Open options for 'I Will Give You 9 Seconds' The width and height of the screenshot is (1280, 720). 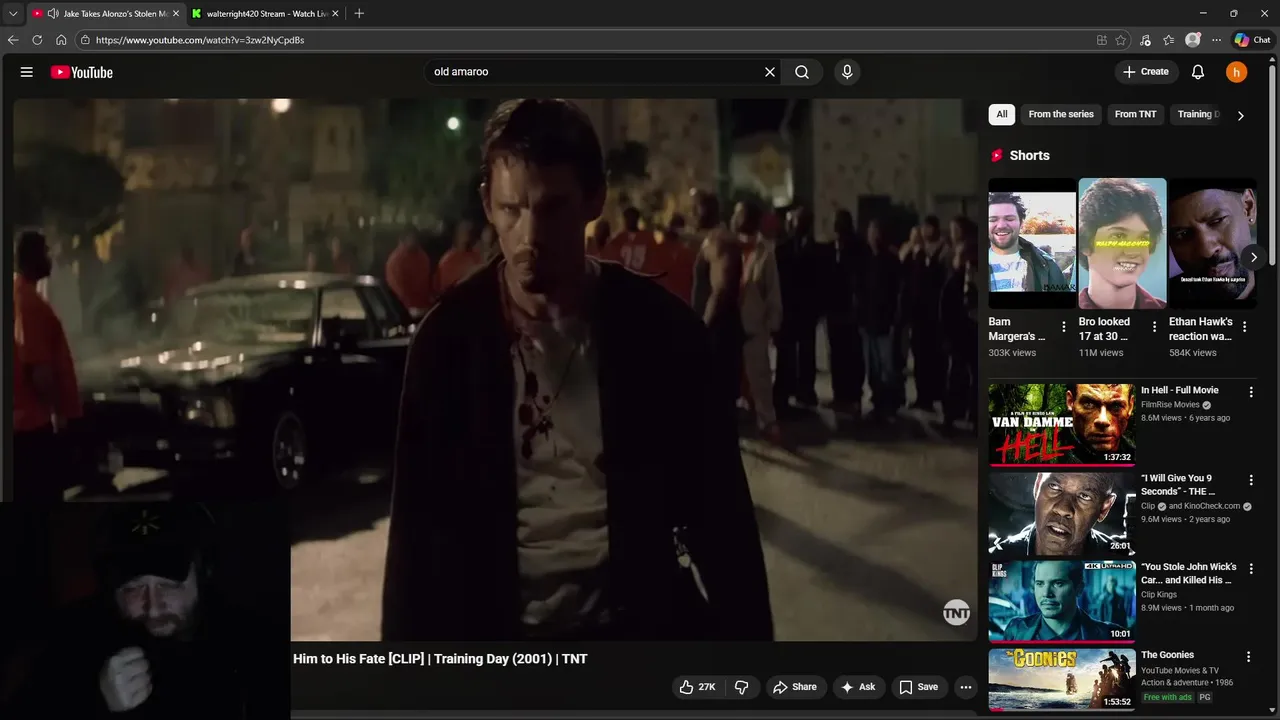tap(1250, 480)
